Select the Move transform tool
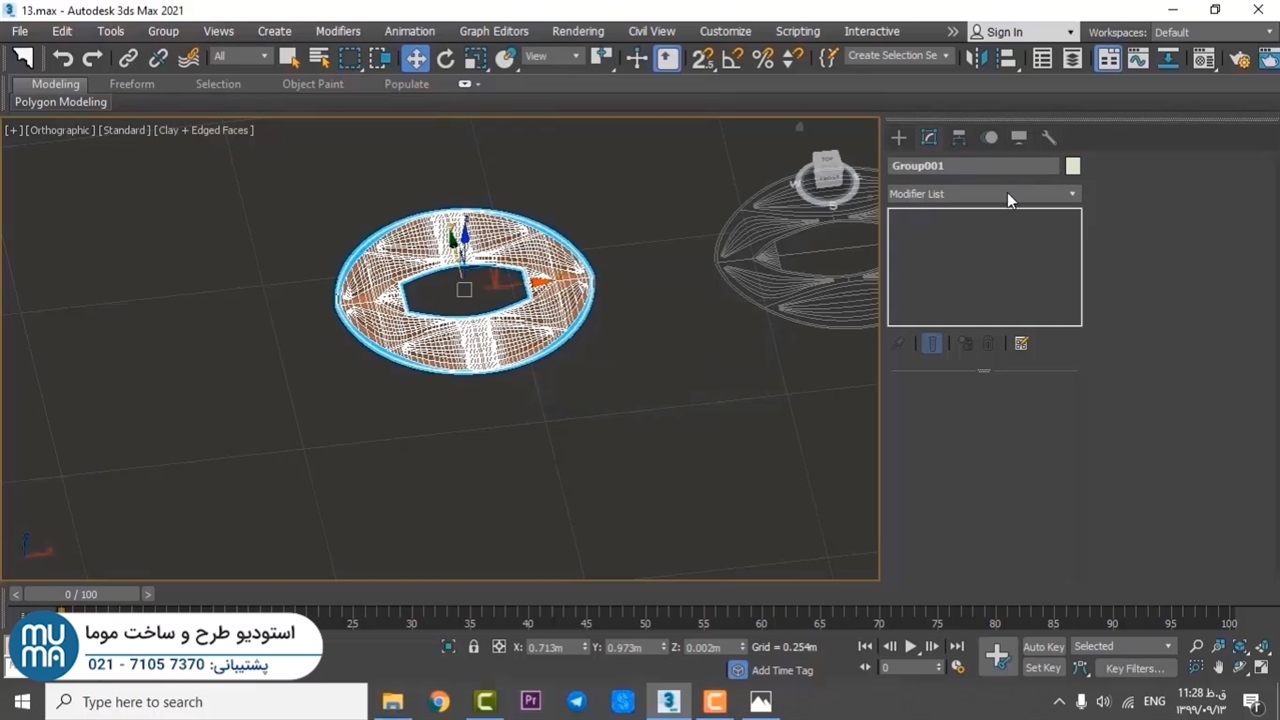The width and height of the screenshot is (1280, 720). coord(415,58)
